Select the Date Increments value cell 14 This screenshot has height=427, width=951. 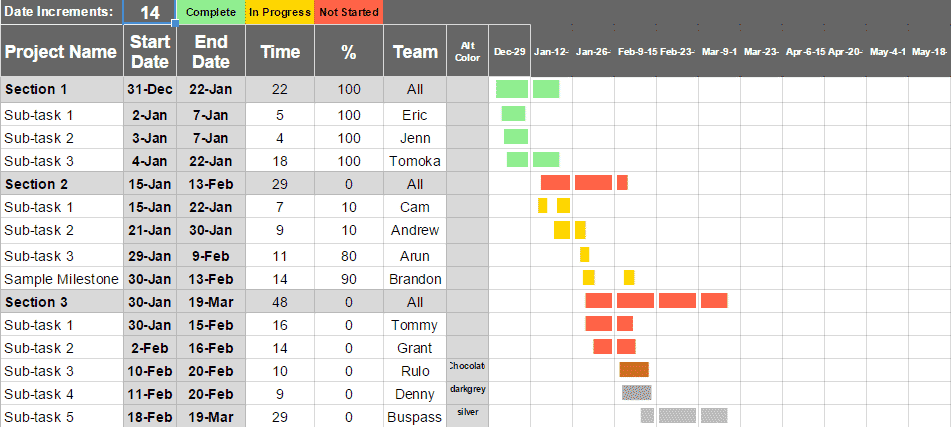click(150, 13)
